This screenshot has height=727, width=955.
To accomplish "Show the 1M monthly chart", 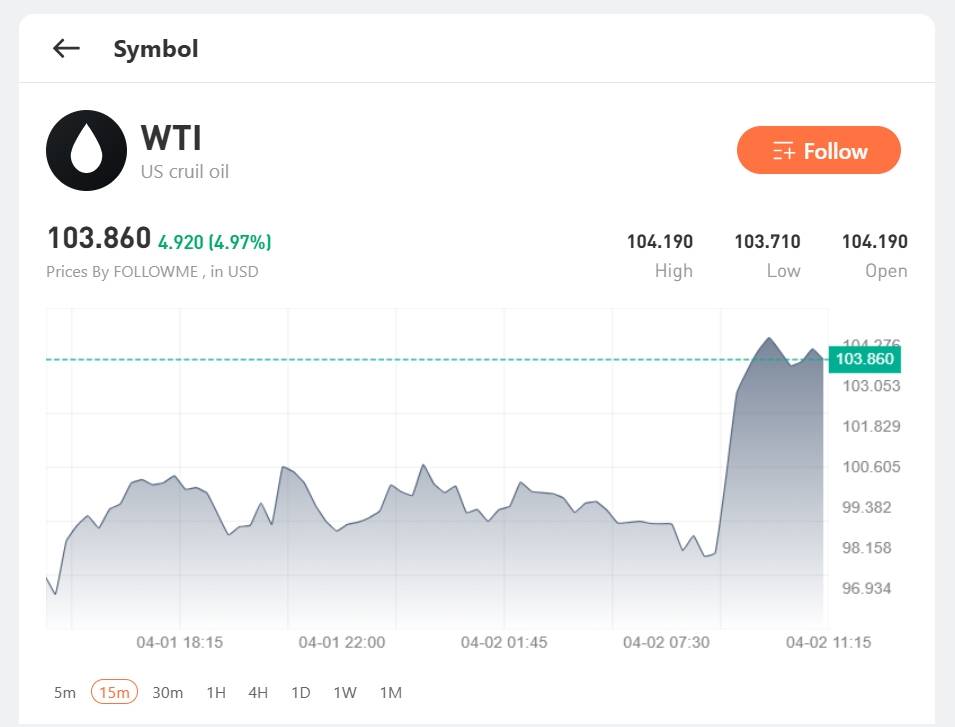I will pyautogui.click(x=391, y=692).
